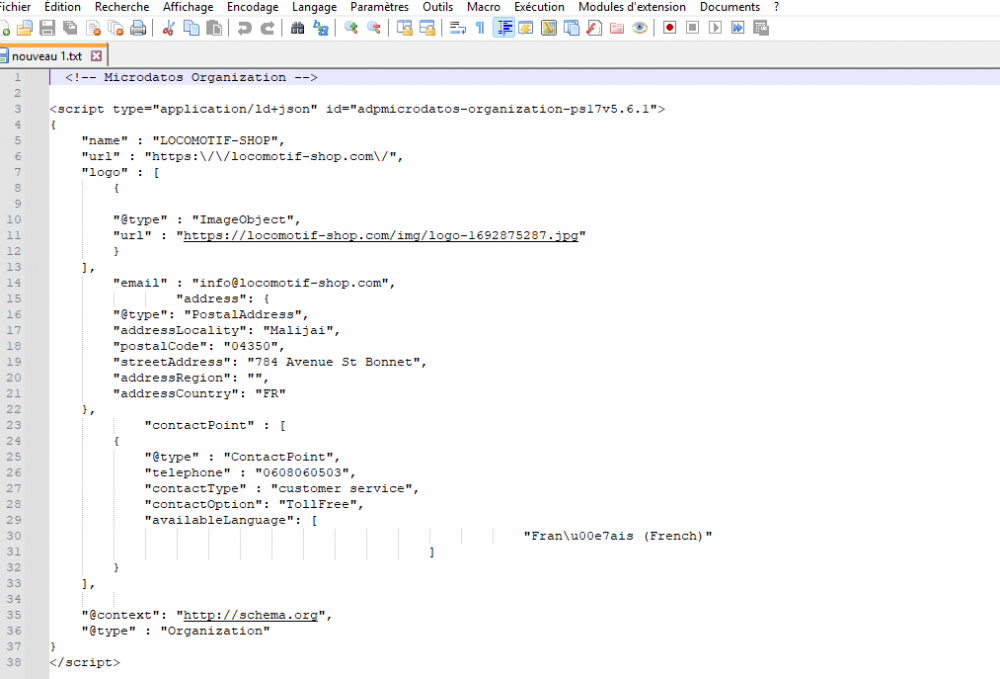Click line number 38 in the margin

coord(13,662)
